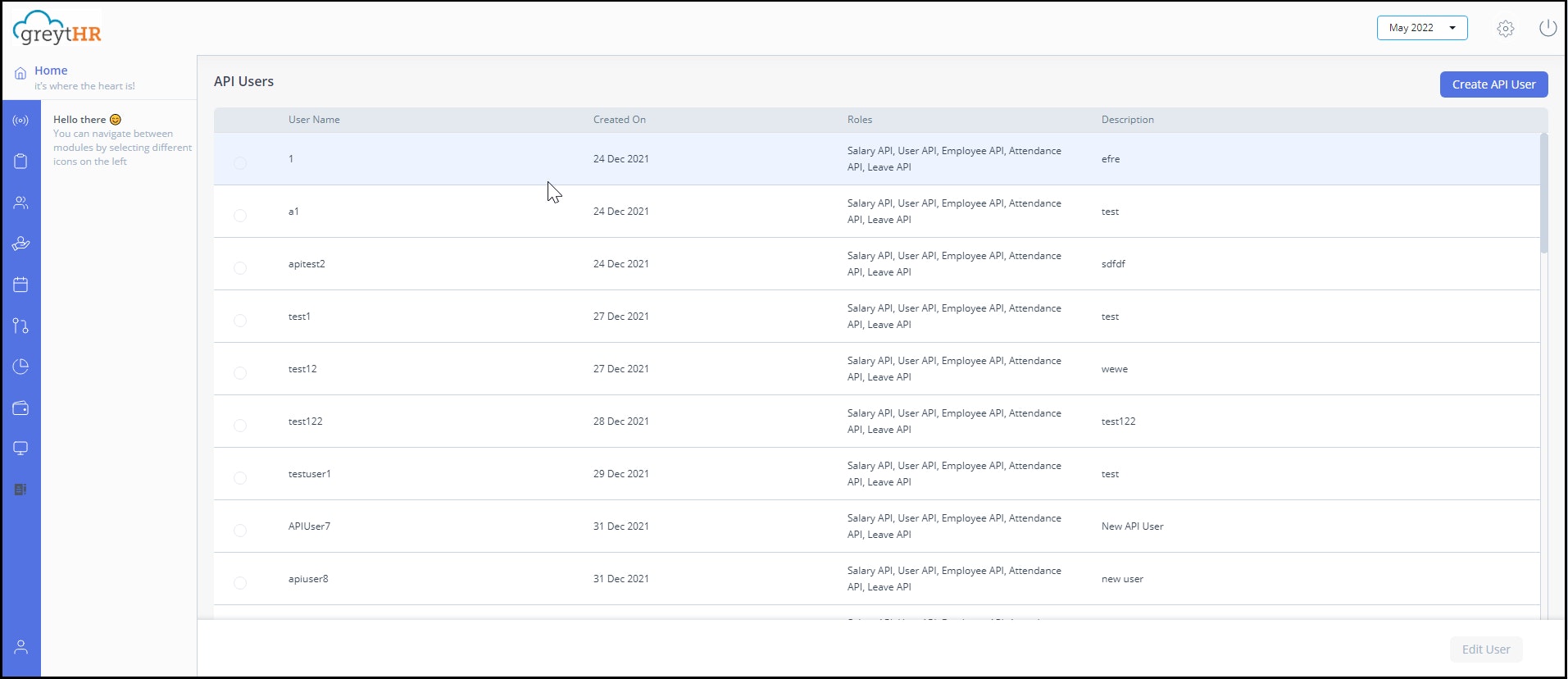The image size is (1568, 679).
Task: Click user name APIUser7
Action: 309,526
